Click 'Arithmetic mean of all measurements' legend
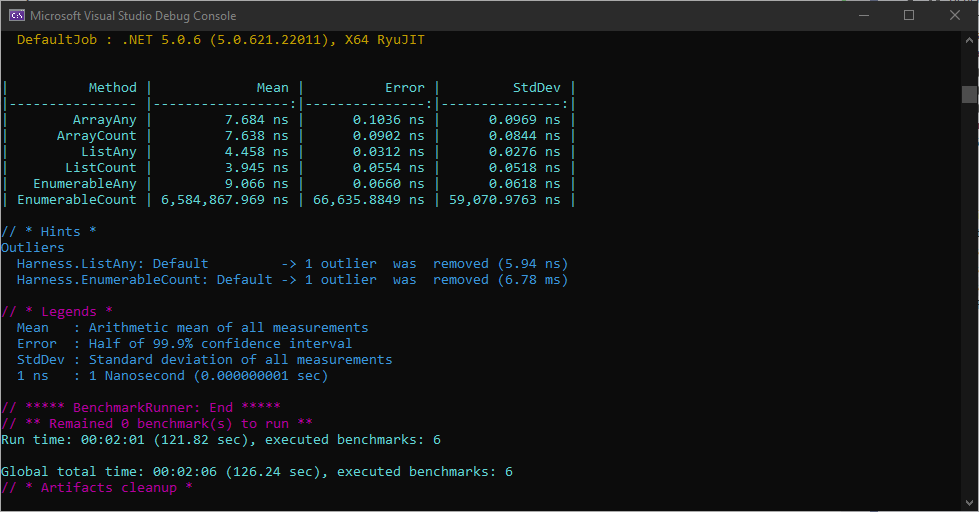 coord(229,328)
